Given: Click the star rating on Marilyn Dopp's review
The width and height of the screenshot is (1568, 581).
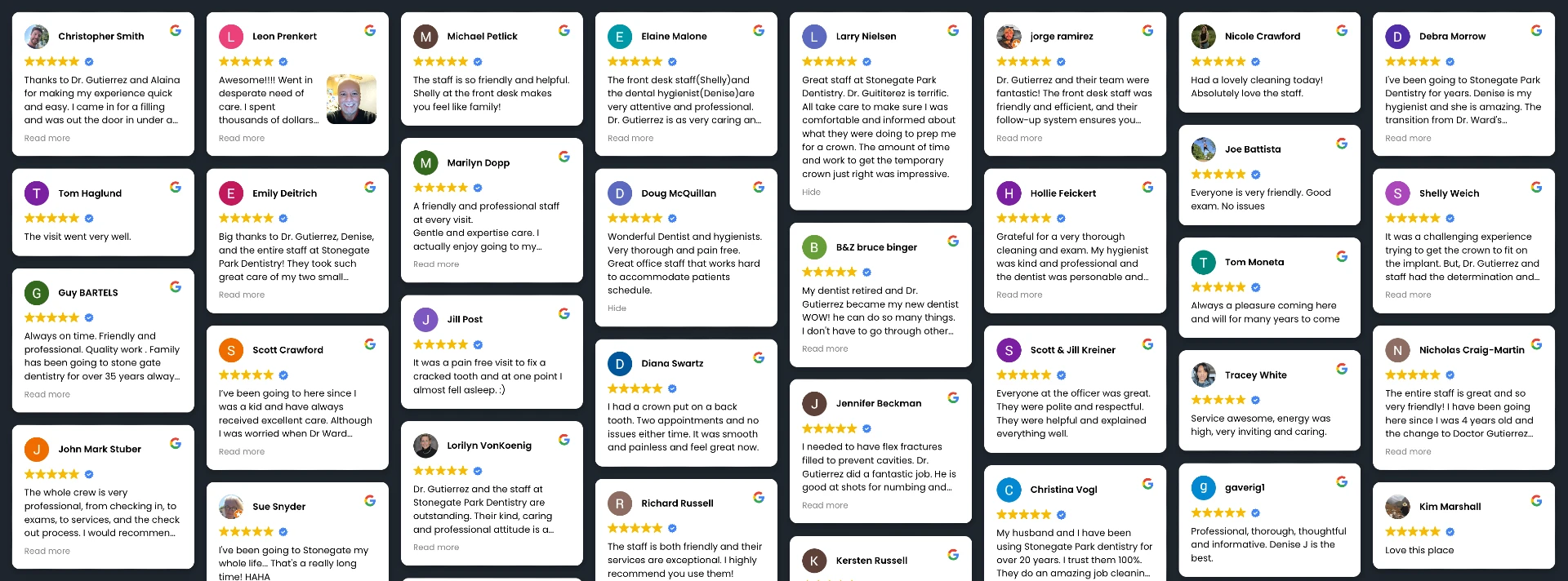Looking at the screenshot, I should pos(440,188).
